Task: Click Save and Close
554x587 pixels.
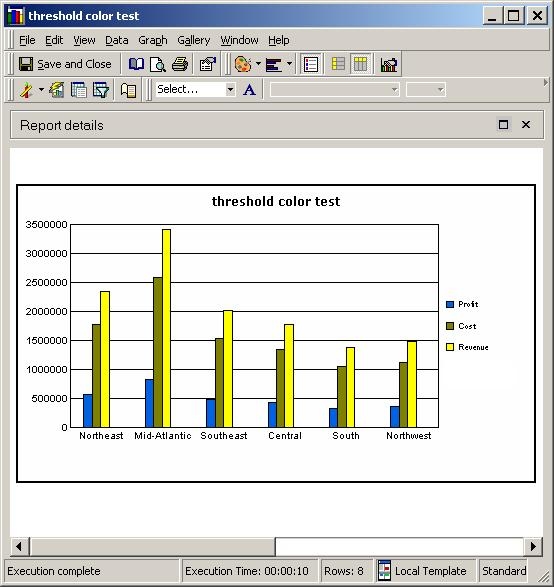Action: click(x=65, y=64)
